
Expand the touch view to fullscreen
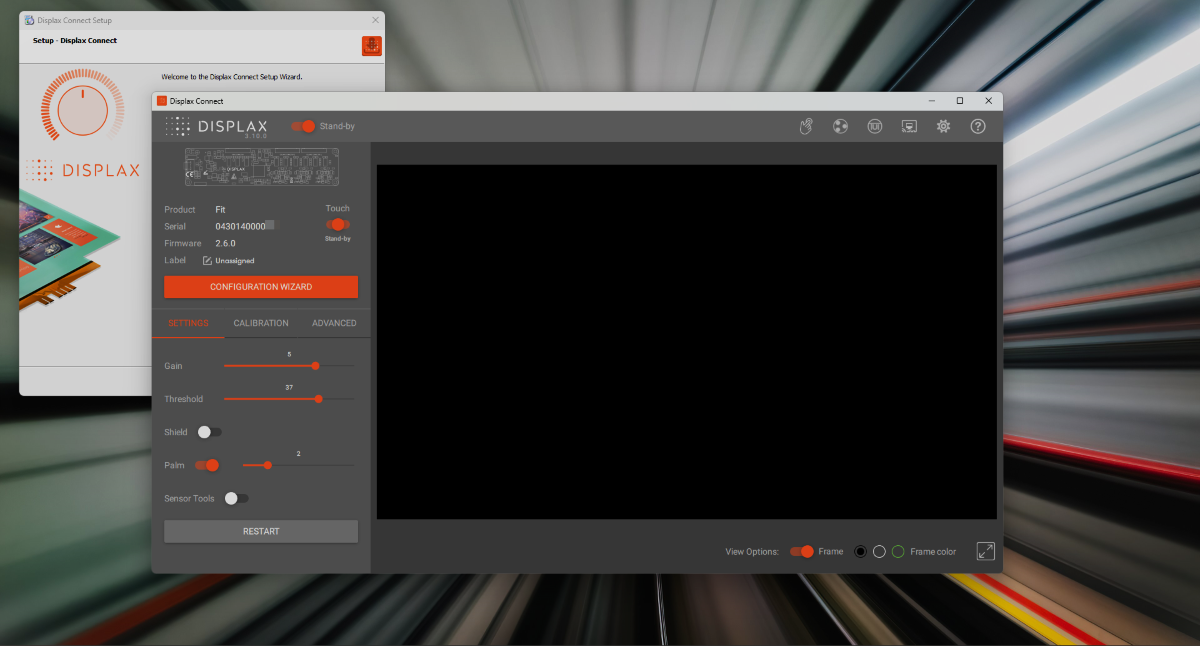tap(986, 551)
